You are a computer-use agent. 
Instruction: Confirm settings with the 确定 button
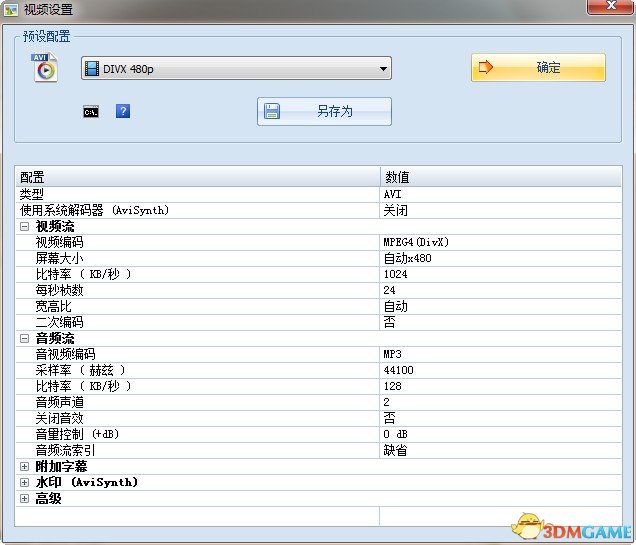pyautogui.click(x=538, y=67)
